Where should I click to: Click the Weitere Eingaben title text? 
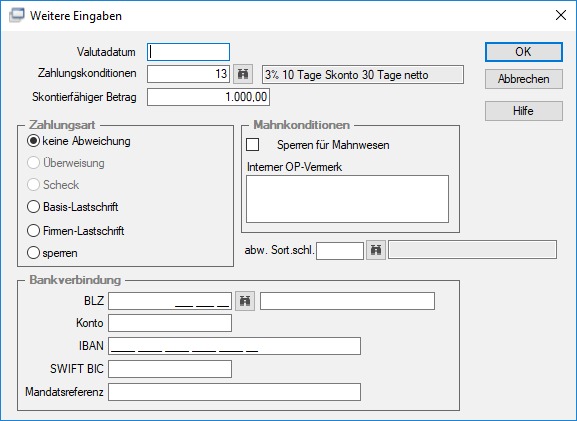(x=76, y=16)
